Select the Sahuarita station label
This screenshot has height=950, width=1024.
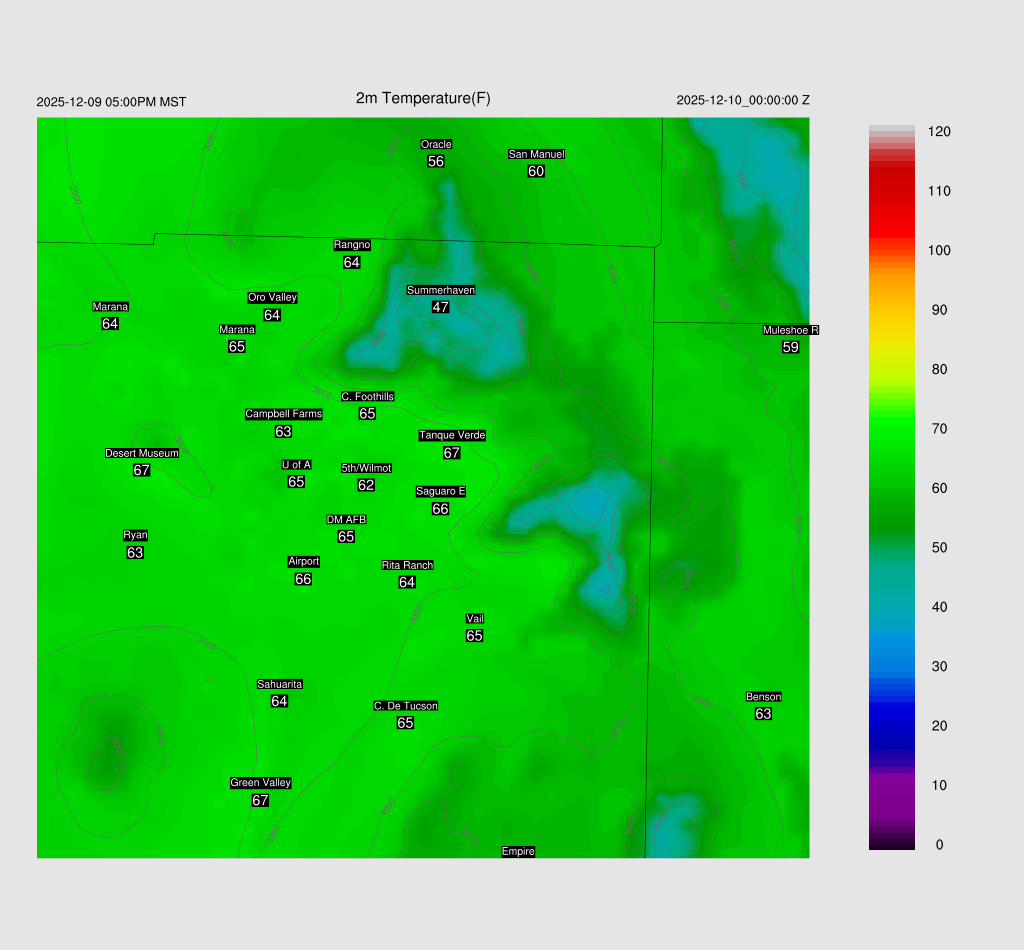tap(279, 684)
